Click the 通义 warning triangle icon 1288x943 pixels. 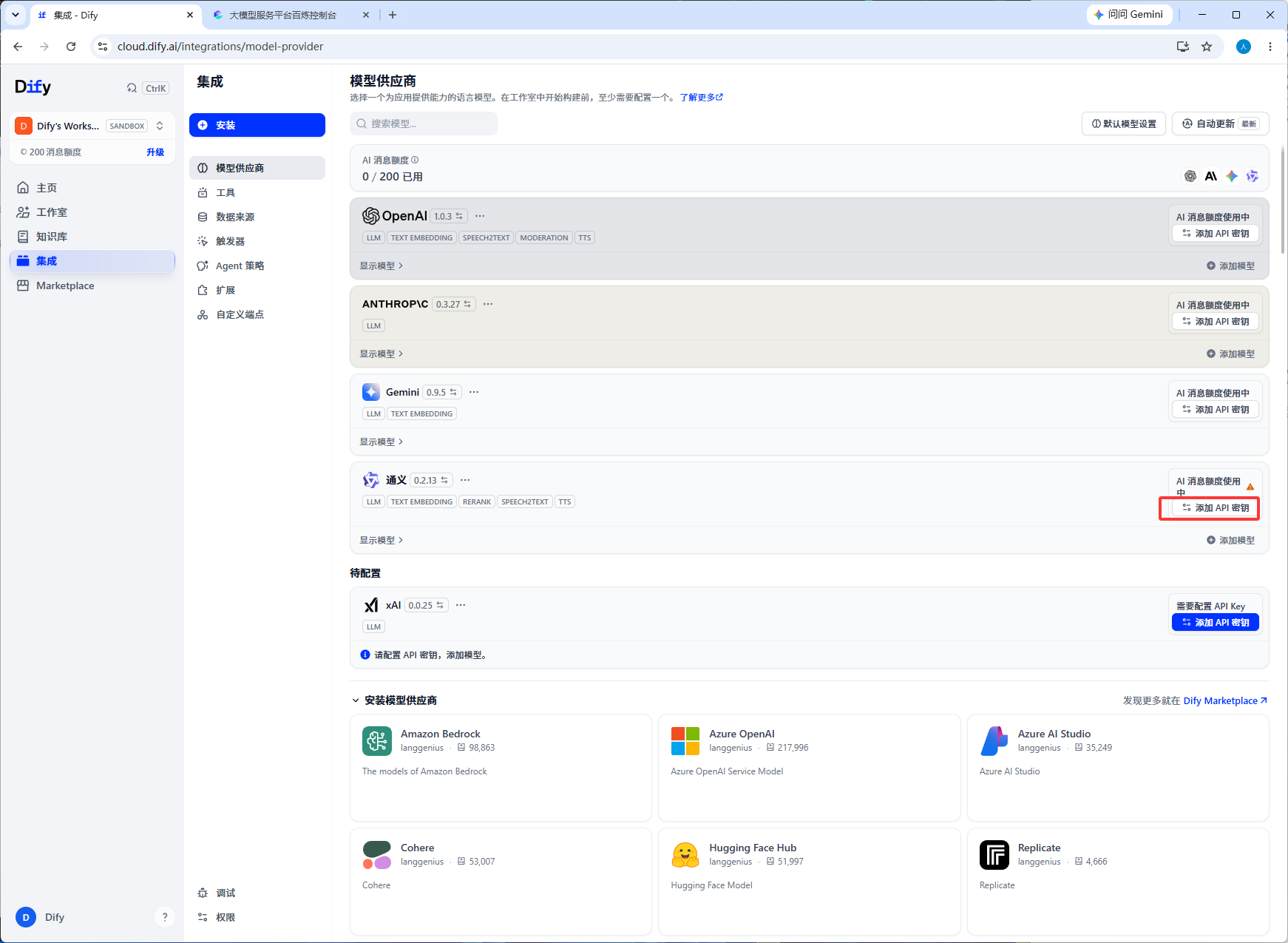[x=1250, y=487]
